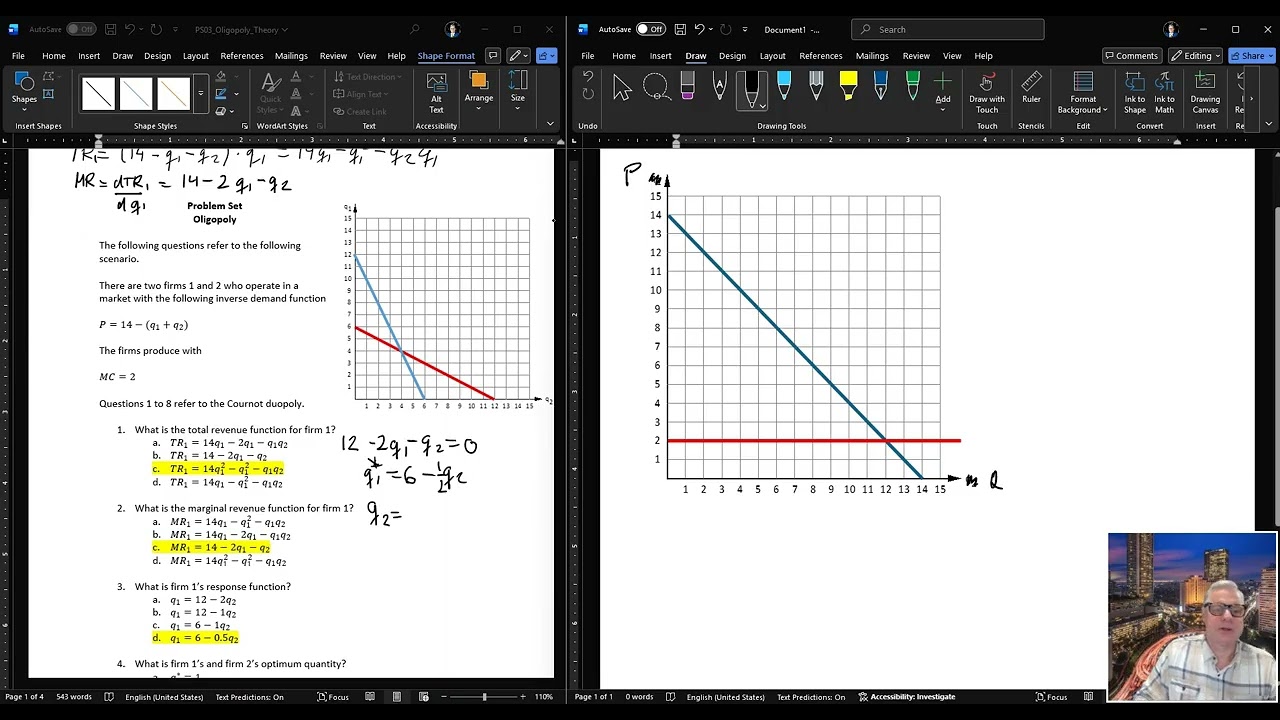The image size is (1280, 720).
Task: Toggle AutoSave in the Document1 window
Action: [x=650, y=29]
